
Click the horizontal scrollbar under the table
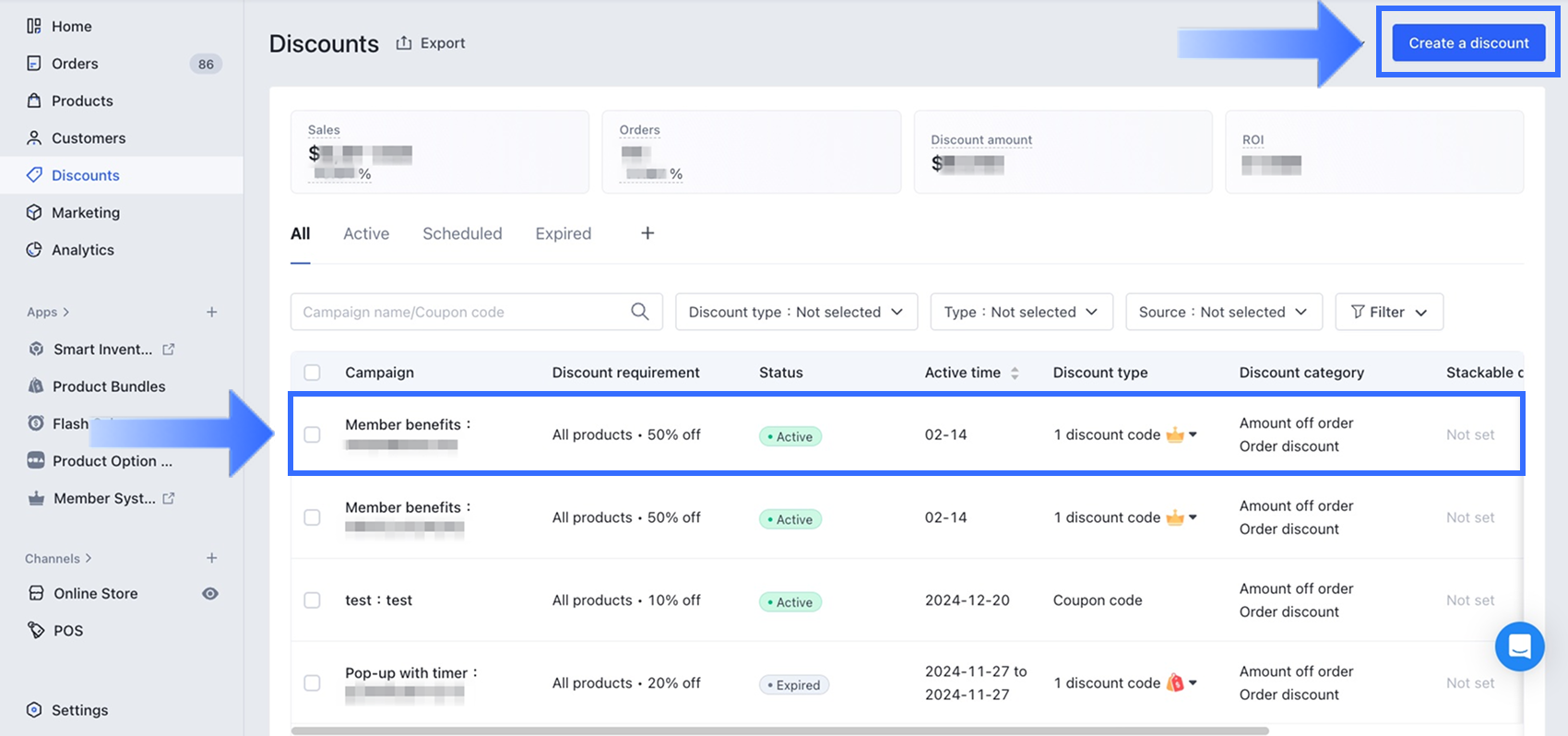[x=779, y=730]
